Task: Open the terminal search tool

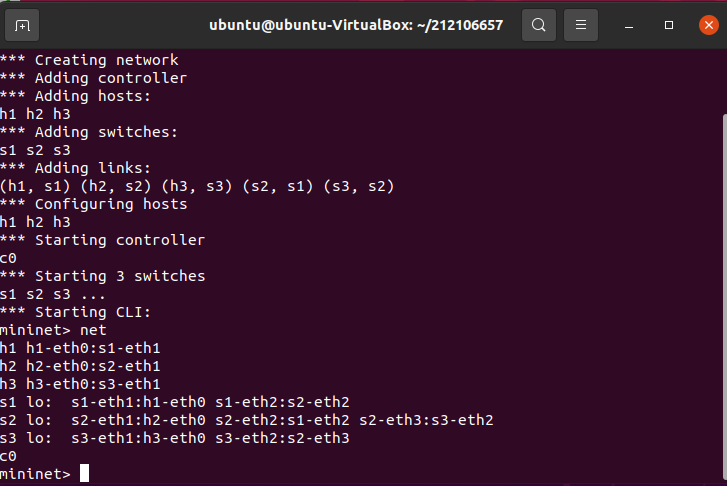Action: click(x=539, y=24)
